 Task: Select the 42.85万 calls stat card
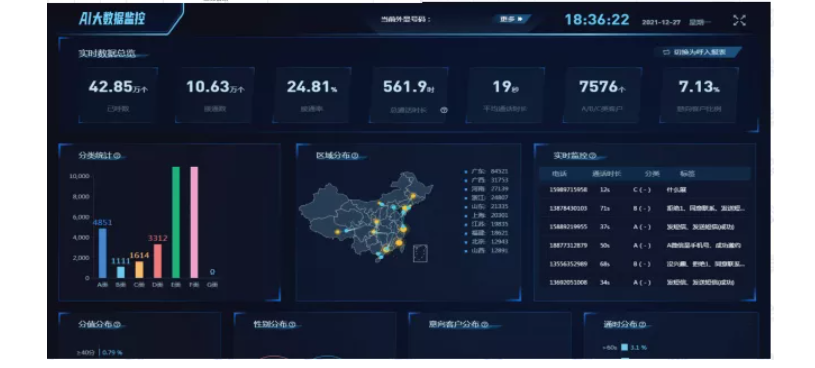click(x=118, y=95)
